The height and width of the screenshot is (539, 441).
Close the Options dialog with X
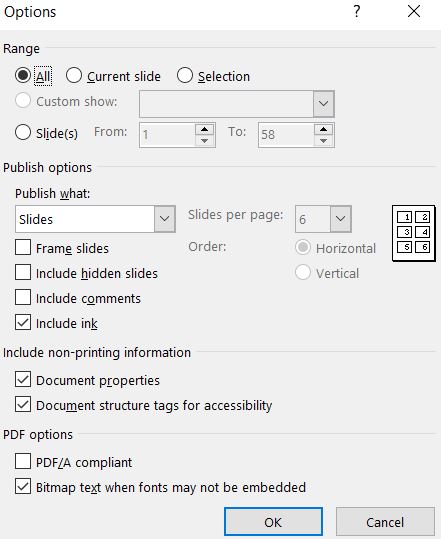tap(414, 12)
